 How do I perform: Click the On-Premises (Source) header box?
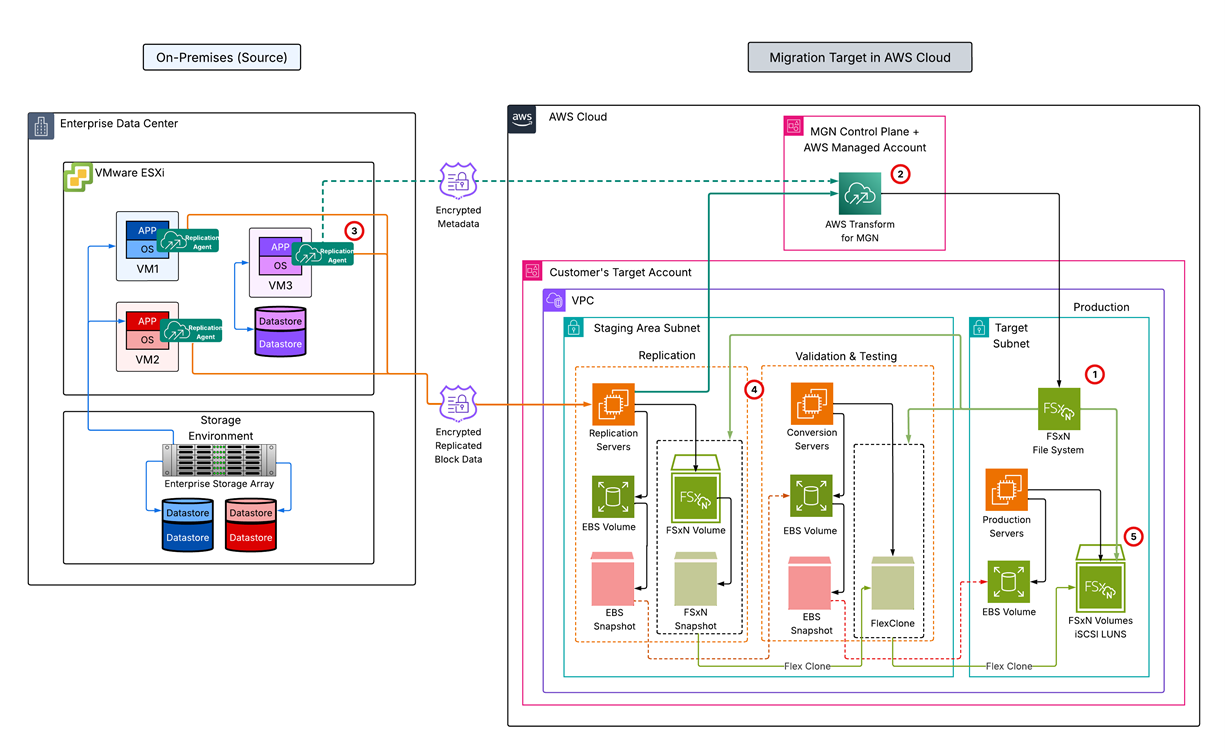(222, 58)
